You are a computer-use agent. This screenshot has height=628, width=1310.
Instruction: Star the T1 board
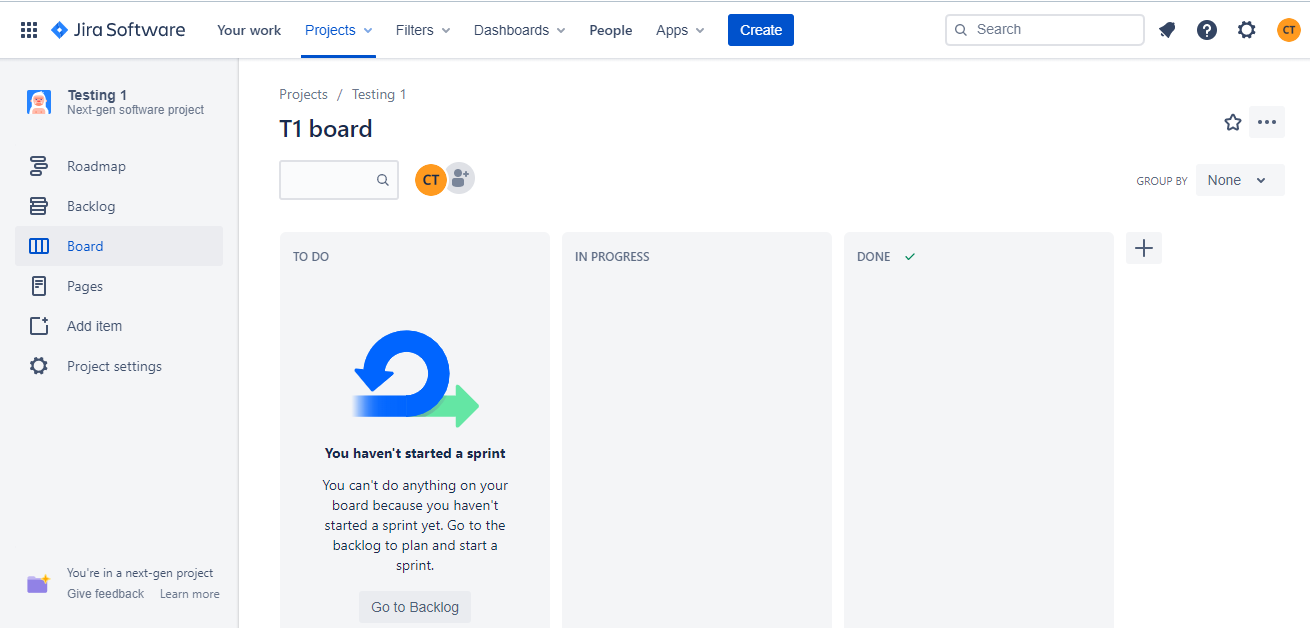1233,122
